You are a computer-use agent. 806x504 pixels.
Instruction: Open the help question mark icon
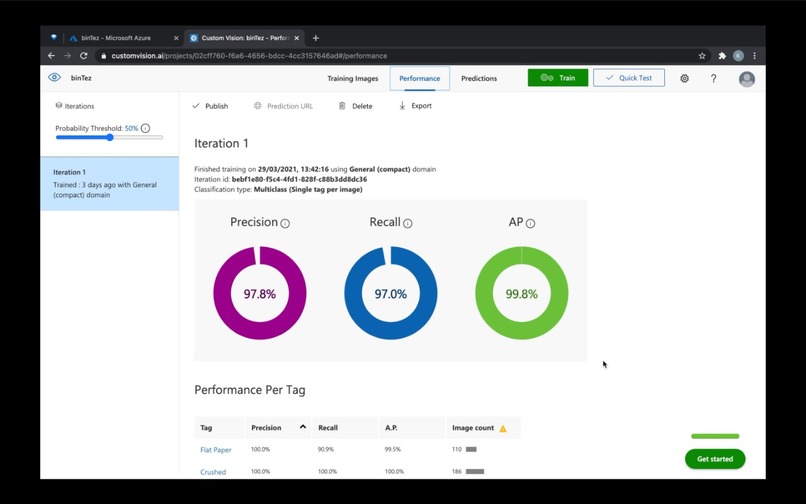click(713, 78)
